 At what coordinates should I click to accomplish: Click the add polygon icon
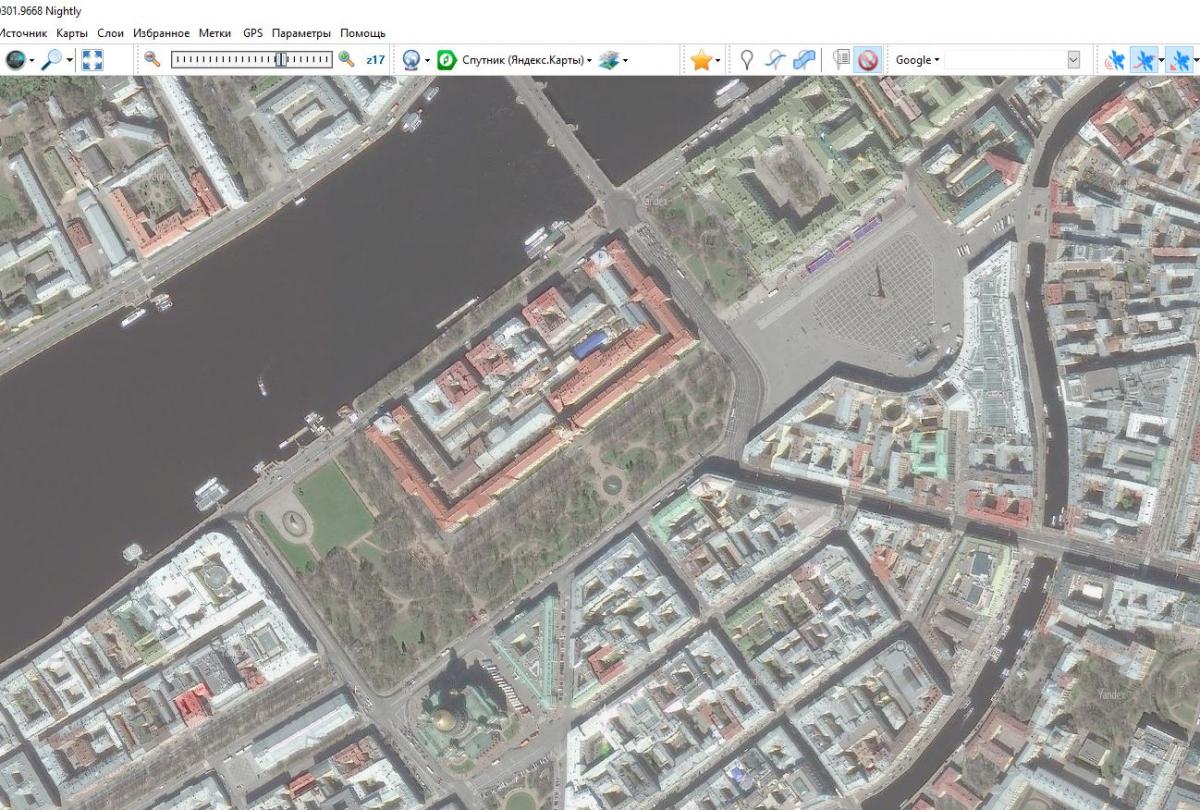pos(804,60)
